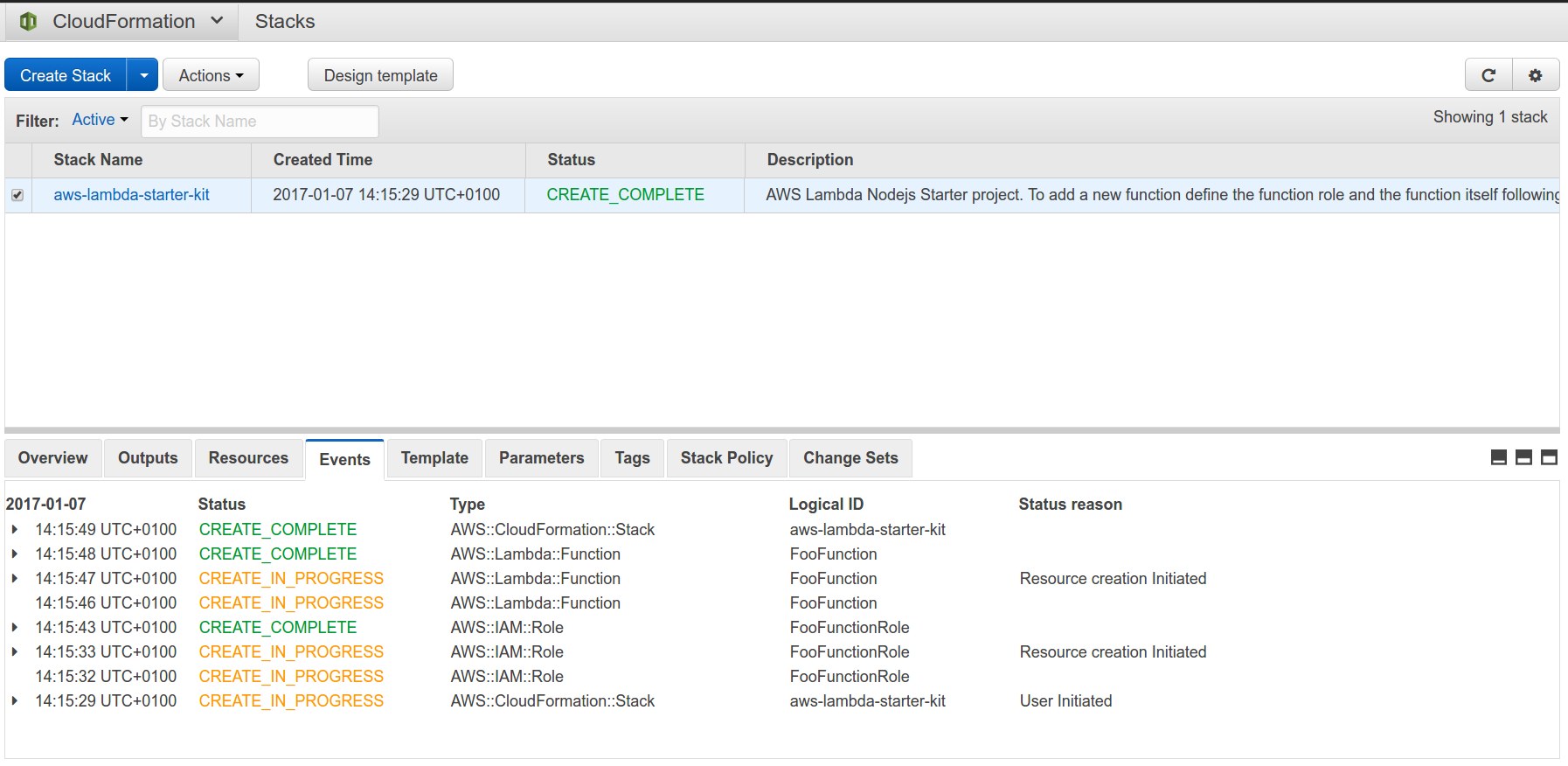Click the 14:15:32 UTC+0100 event timestamp
Viewport: 1568px width, 766px height.
(x=106, y=677)
